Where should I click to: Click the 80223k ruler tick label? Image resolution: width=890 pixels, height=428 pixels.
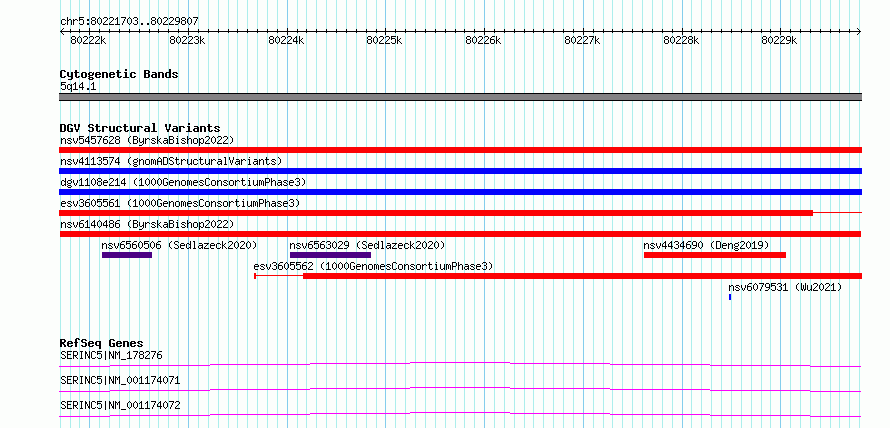(187, 40)
